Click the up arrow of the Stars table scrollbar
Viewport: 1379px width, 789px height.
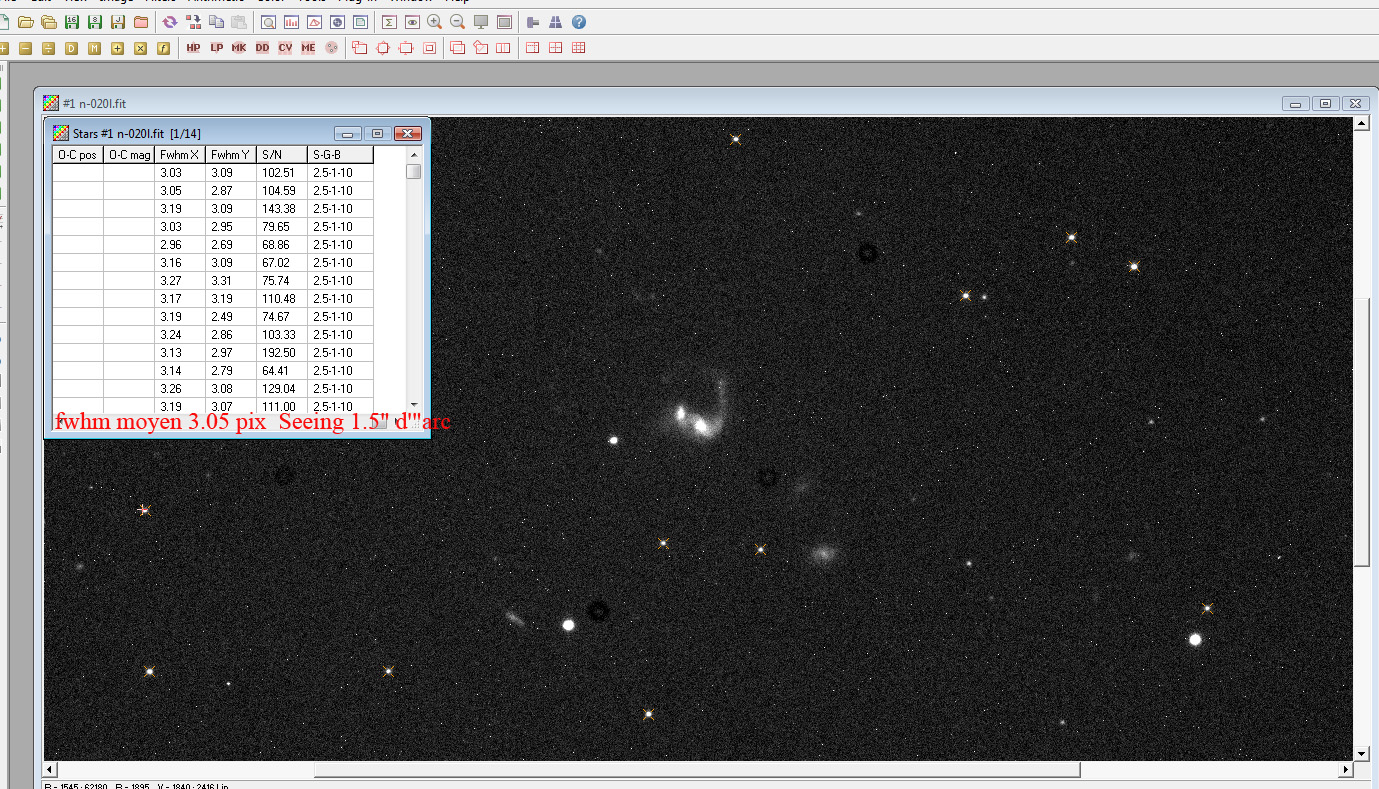tap(414, 155)
